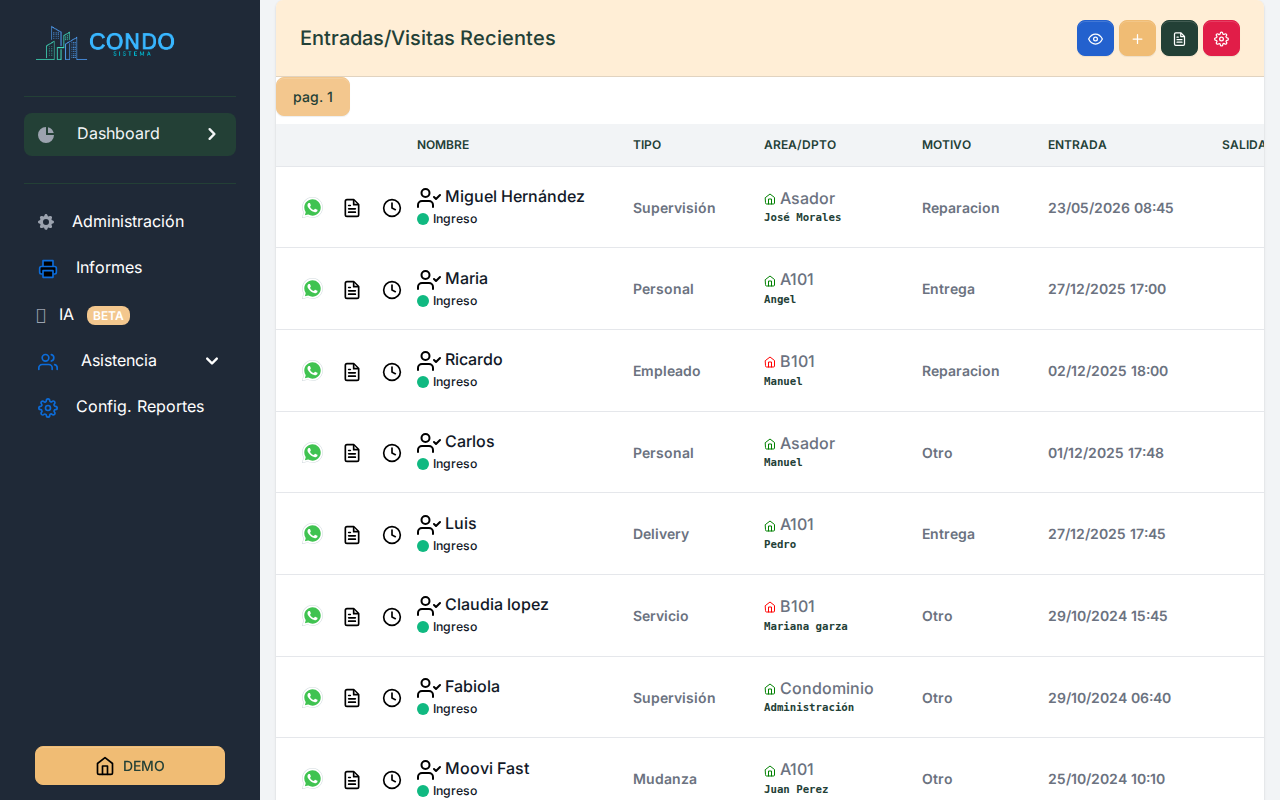The width and height of the screenshot is (1280, 800).
Task: Open document icon in Fabiola row
Action: point(352,698)
